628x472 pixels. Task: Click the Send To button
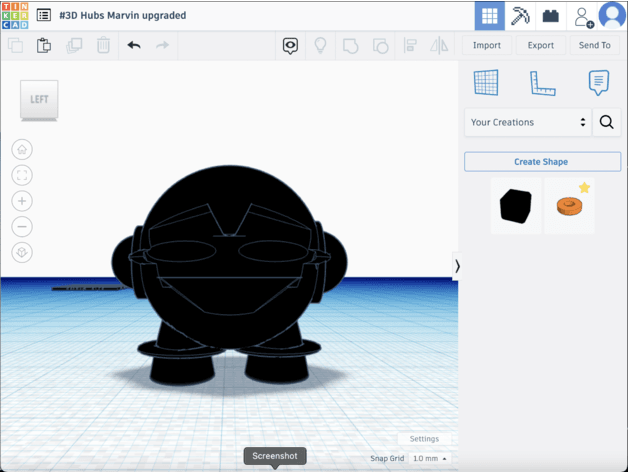(594, 45)
